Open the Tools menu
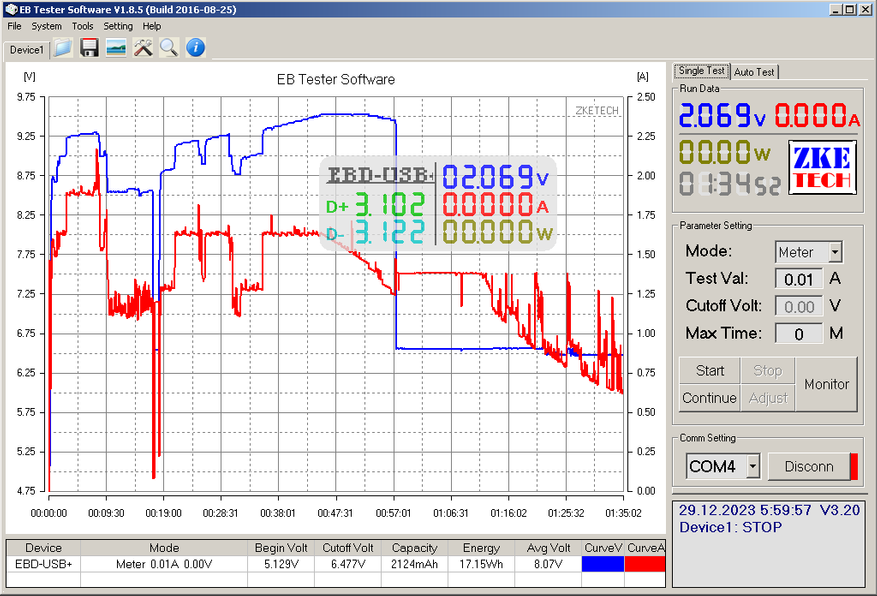 [x=82, y=26]
